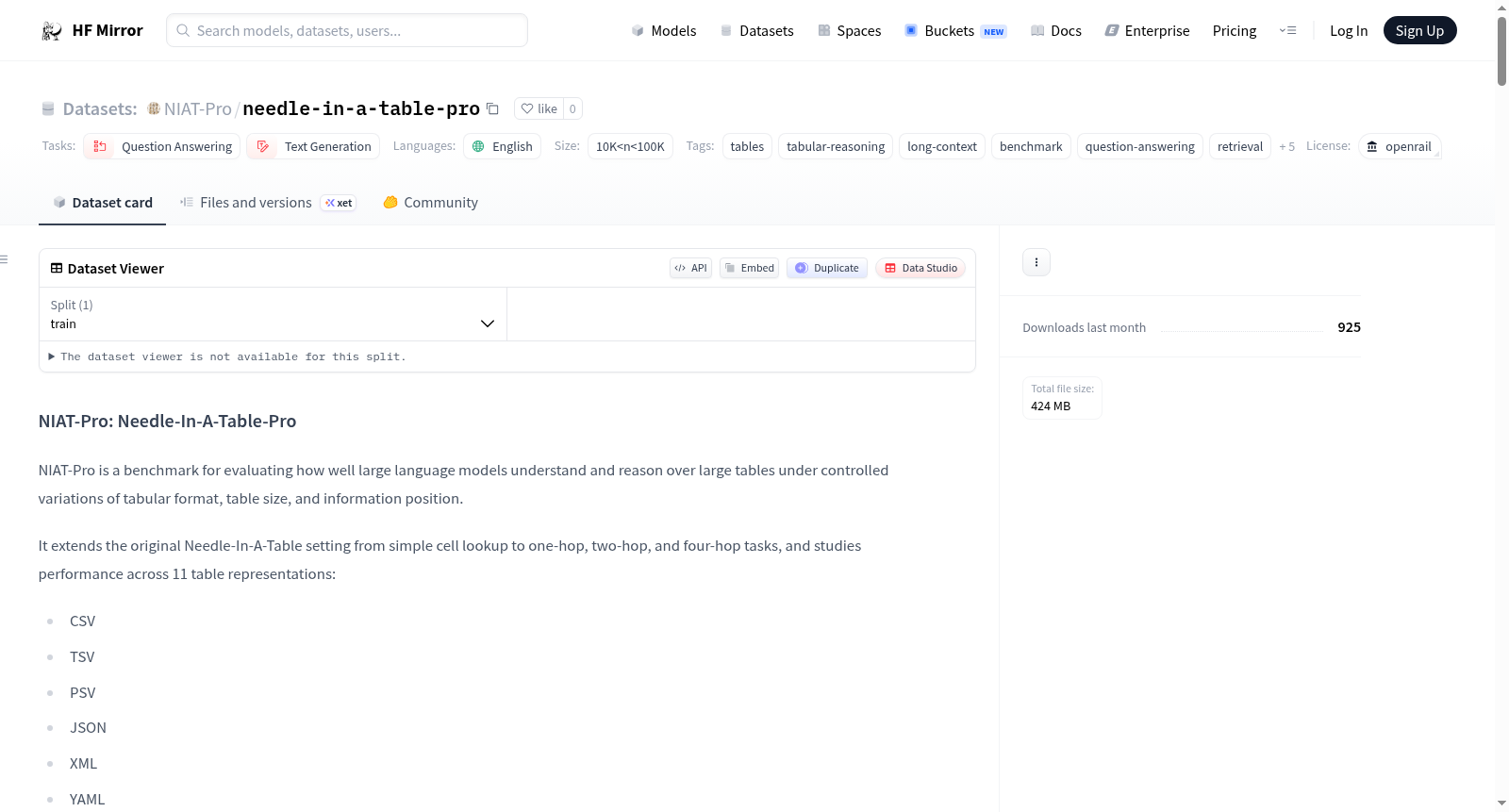Click the Duplicate button
Image resolution: width=1509 pixels, height=812 pixels.
point(827,268)
